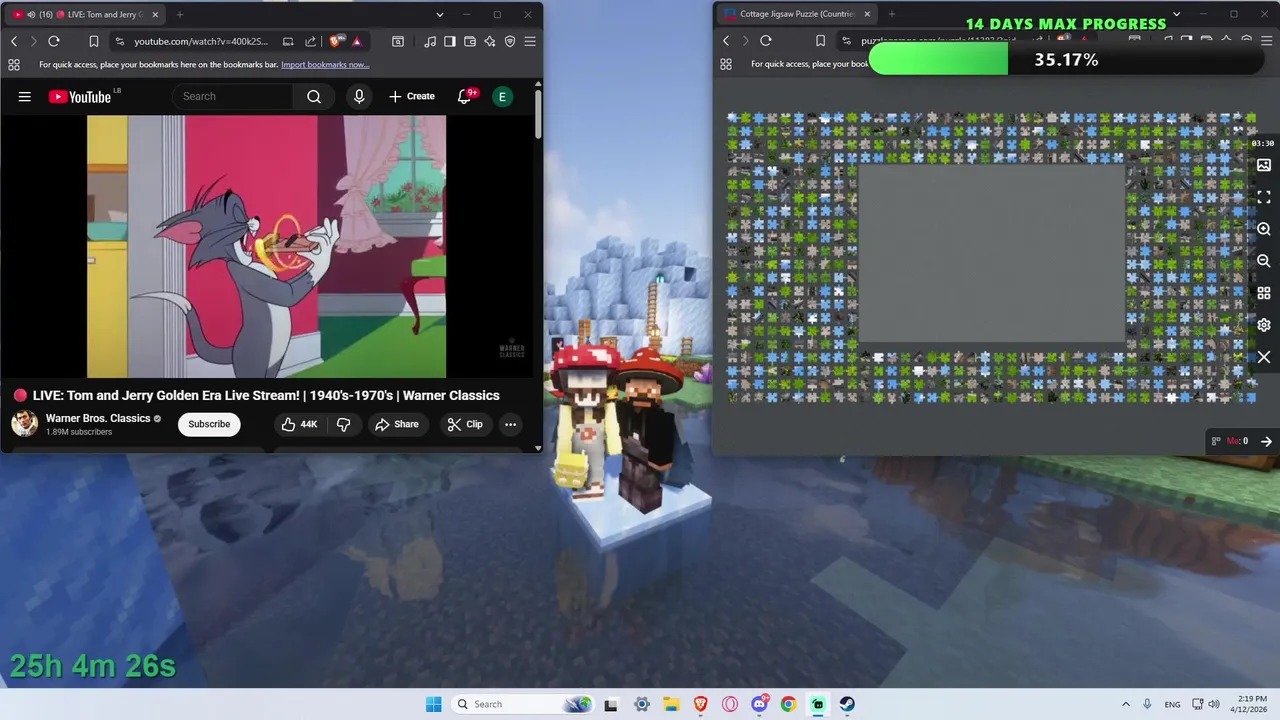Screen dimensions: 1280x720
Task: Open YouTube notifications bell
Action: point(464,97)
